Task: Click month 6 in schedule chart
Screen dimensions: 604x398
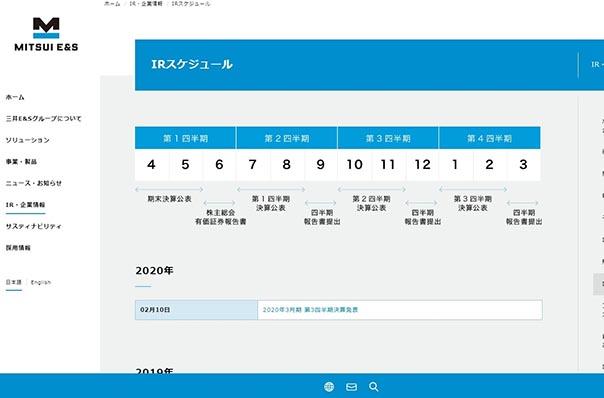Action: point(219,165)
